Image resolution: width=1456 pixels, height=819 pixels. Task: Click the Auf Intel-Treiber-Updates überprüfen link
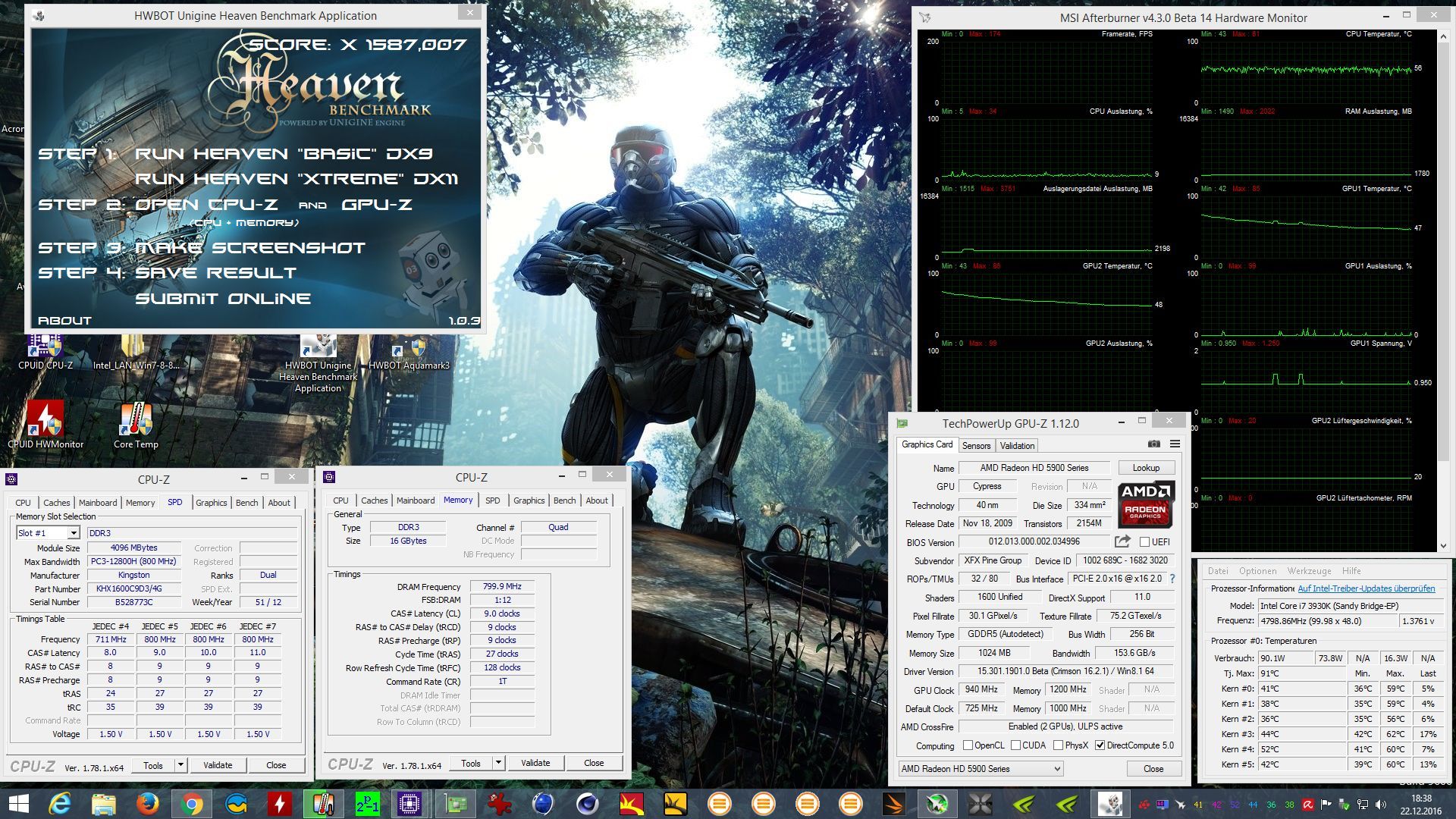tap(1366, 588)
